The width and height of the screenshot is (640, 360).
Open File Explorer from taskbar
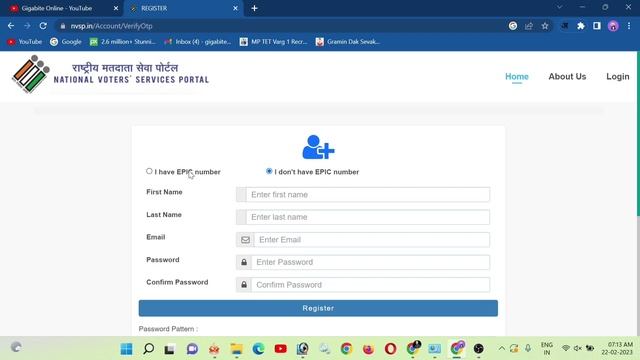[236, 349]
